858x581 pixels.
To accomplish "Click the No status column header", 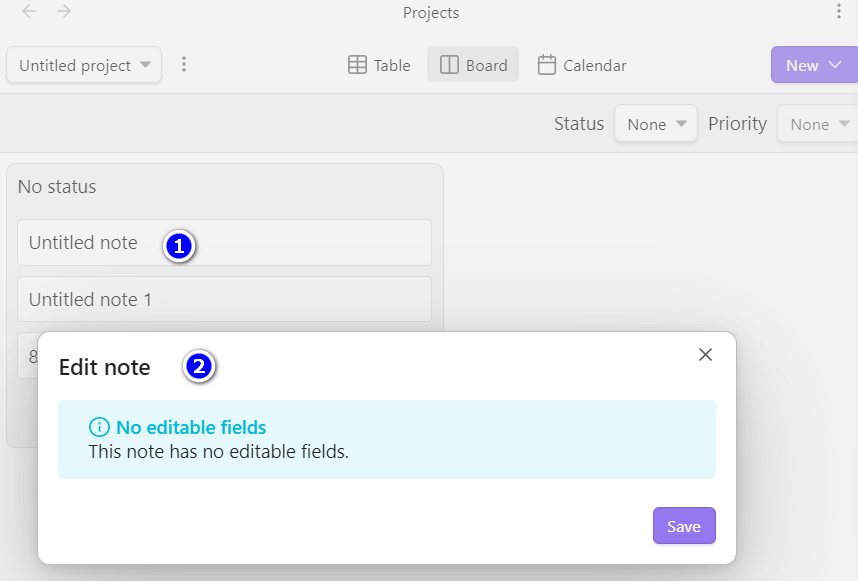I will pos(55,187).
